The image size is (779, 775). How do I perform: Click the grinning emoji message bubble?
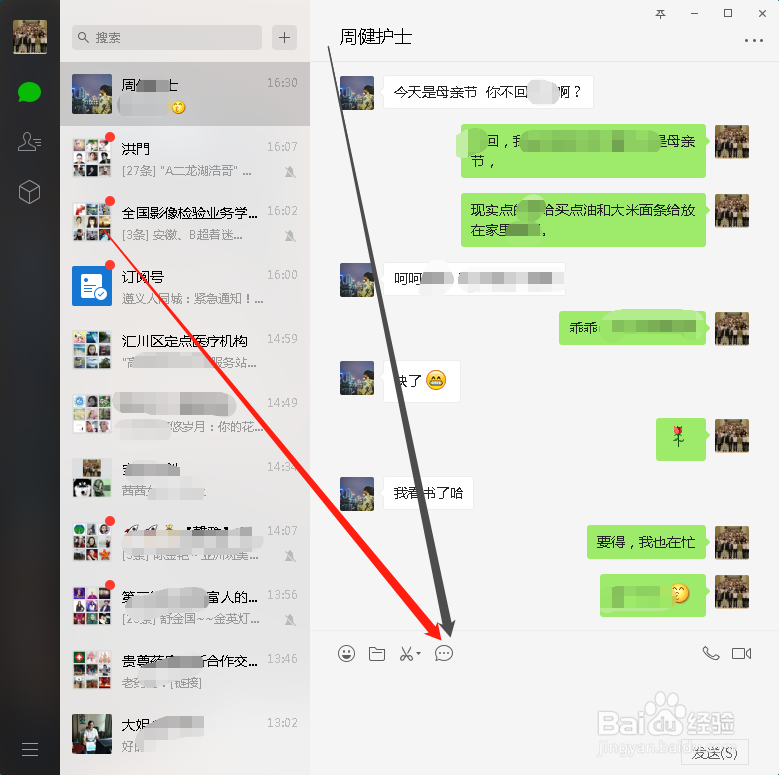(422, 382)
